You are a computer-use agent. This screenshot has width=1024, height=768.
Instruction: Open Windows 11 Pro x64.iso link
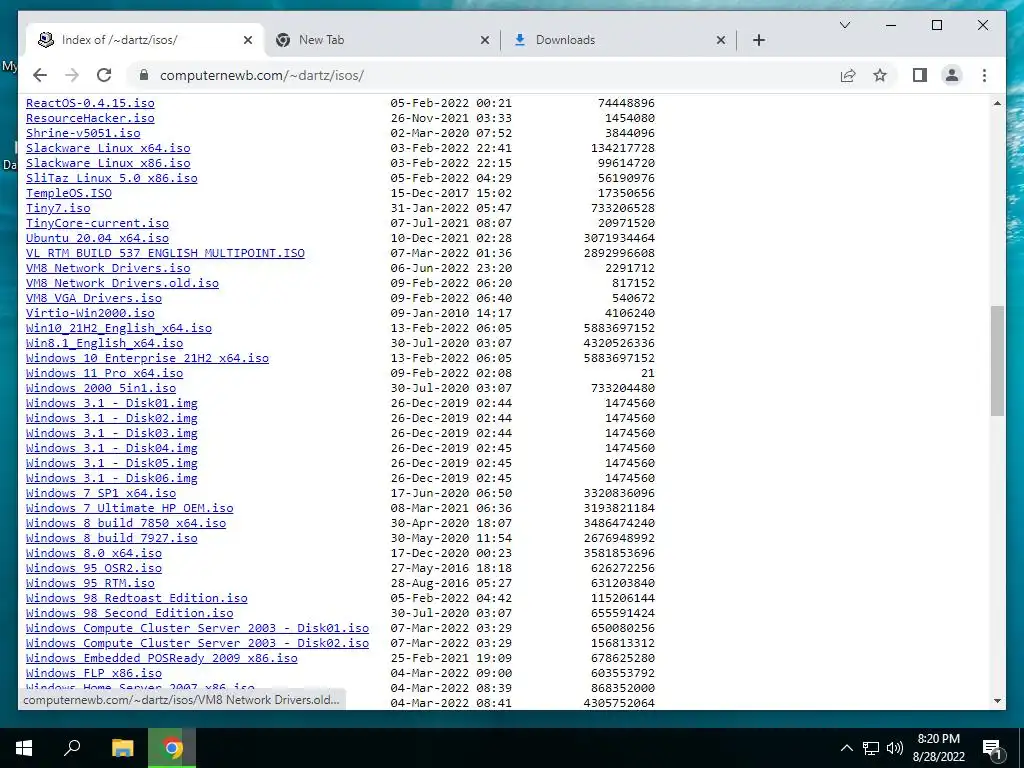tap(104, 374)
